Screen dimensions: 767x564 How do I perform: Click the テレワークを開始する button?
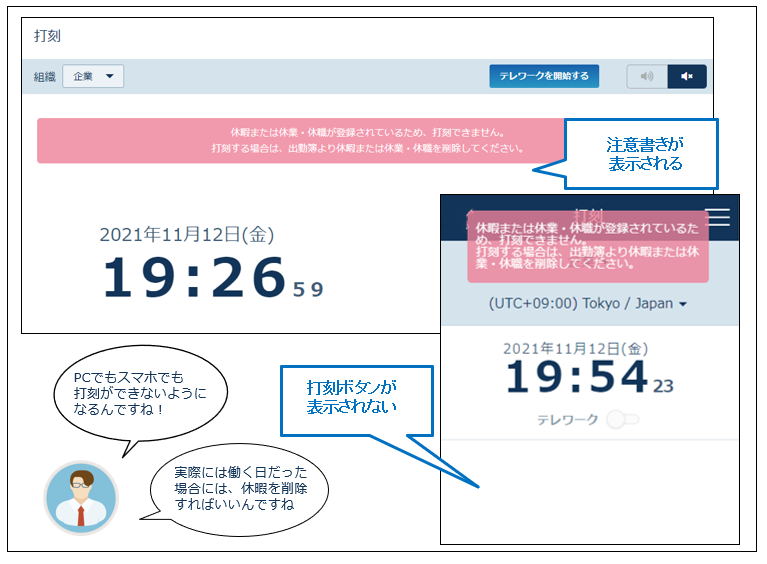pos(544,76)
